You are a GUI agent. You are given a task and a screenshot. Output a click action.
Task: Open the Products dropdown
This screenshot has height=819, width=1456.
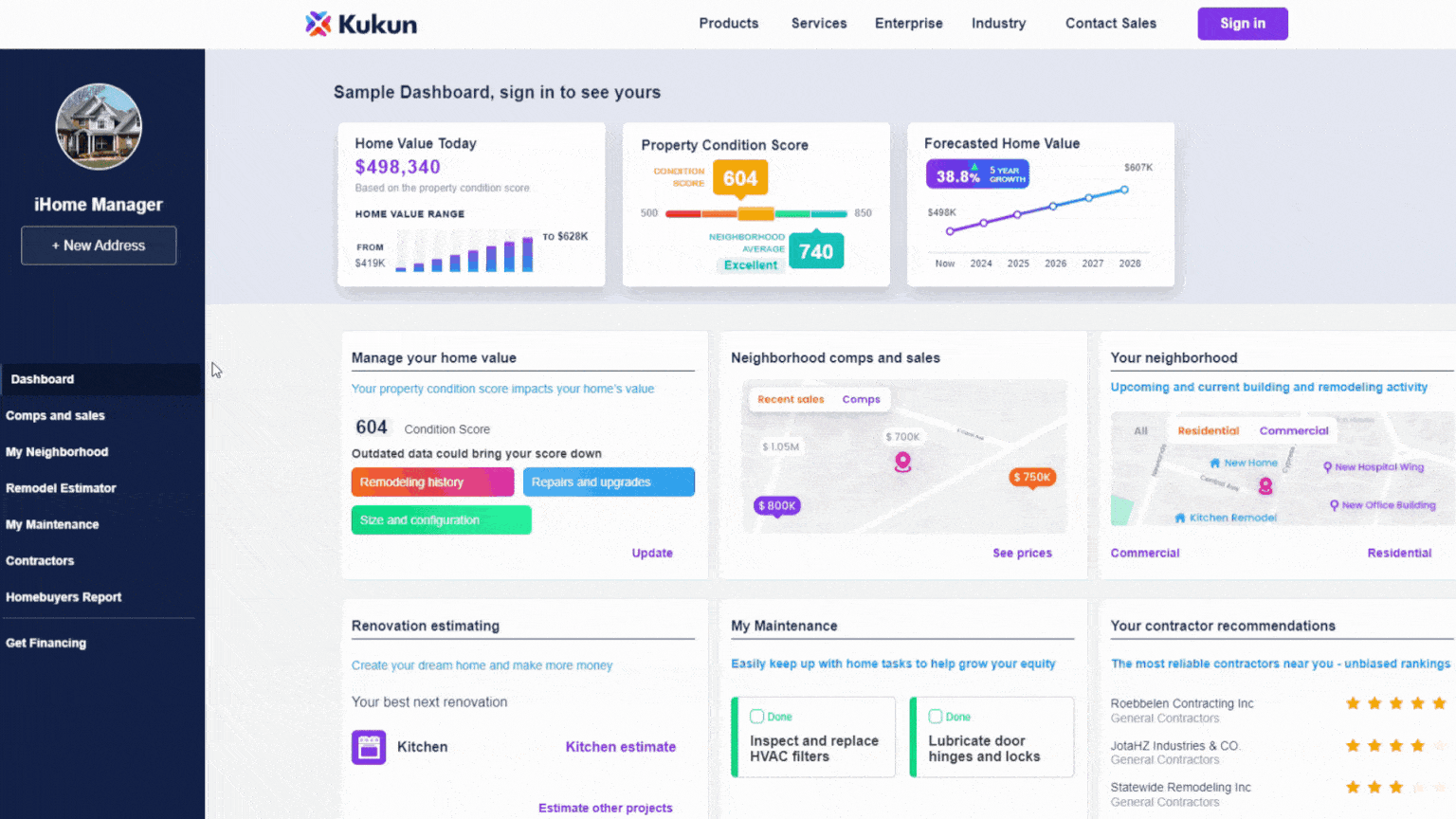pos(728,24)
